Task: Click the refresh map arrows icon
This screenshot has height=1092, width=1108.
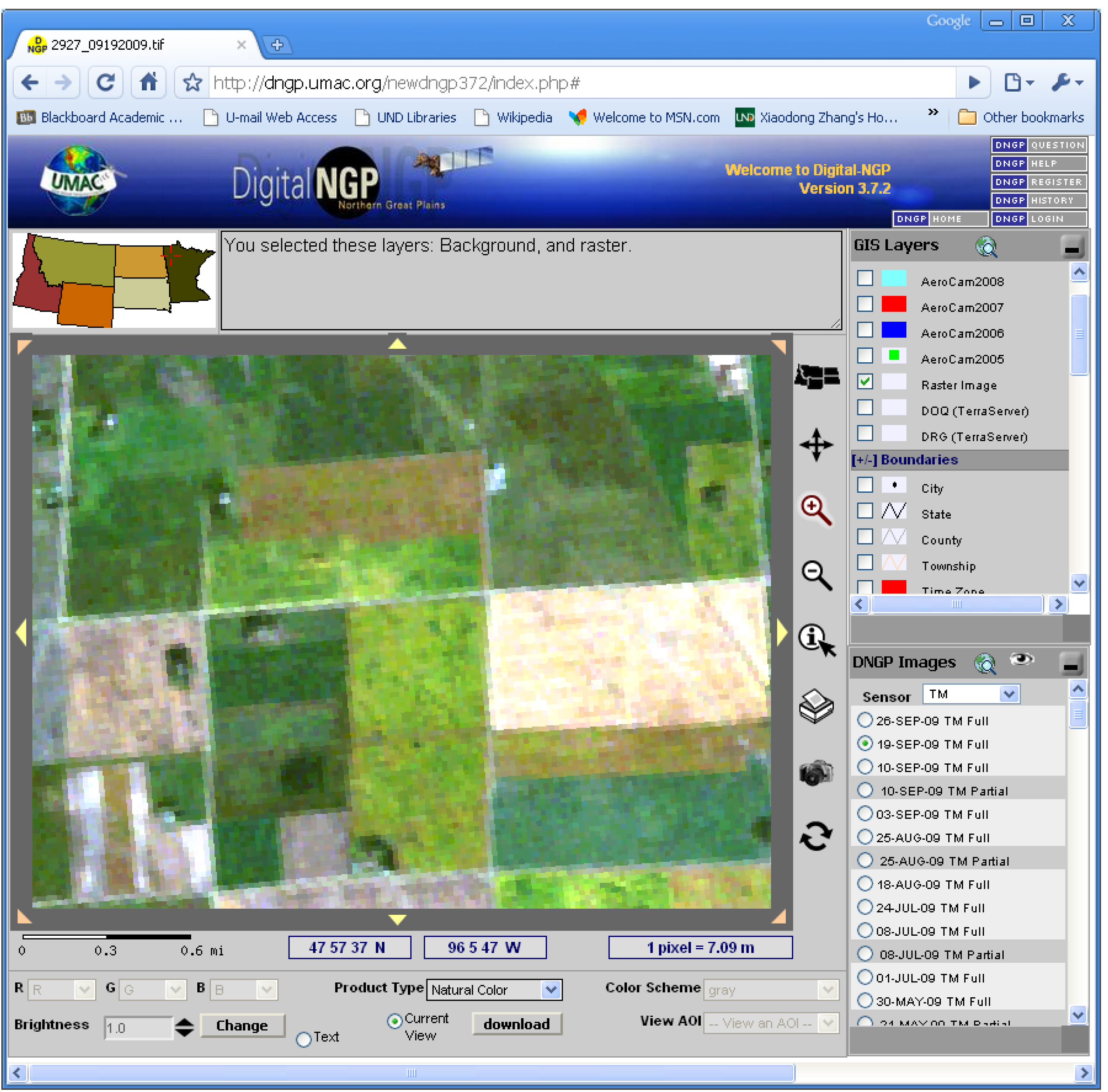Action: point(817,836)
